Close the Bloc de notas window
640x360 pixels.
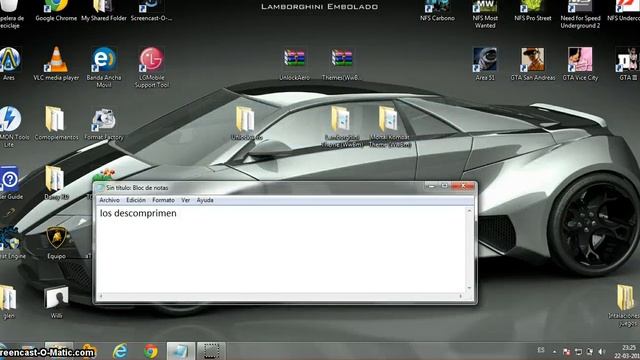[x=463, y=186]
